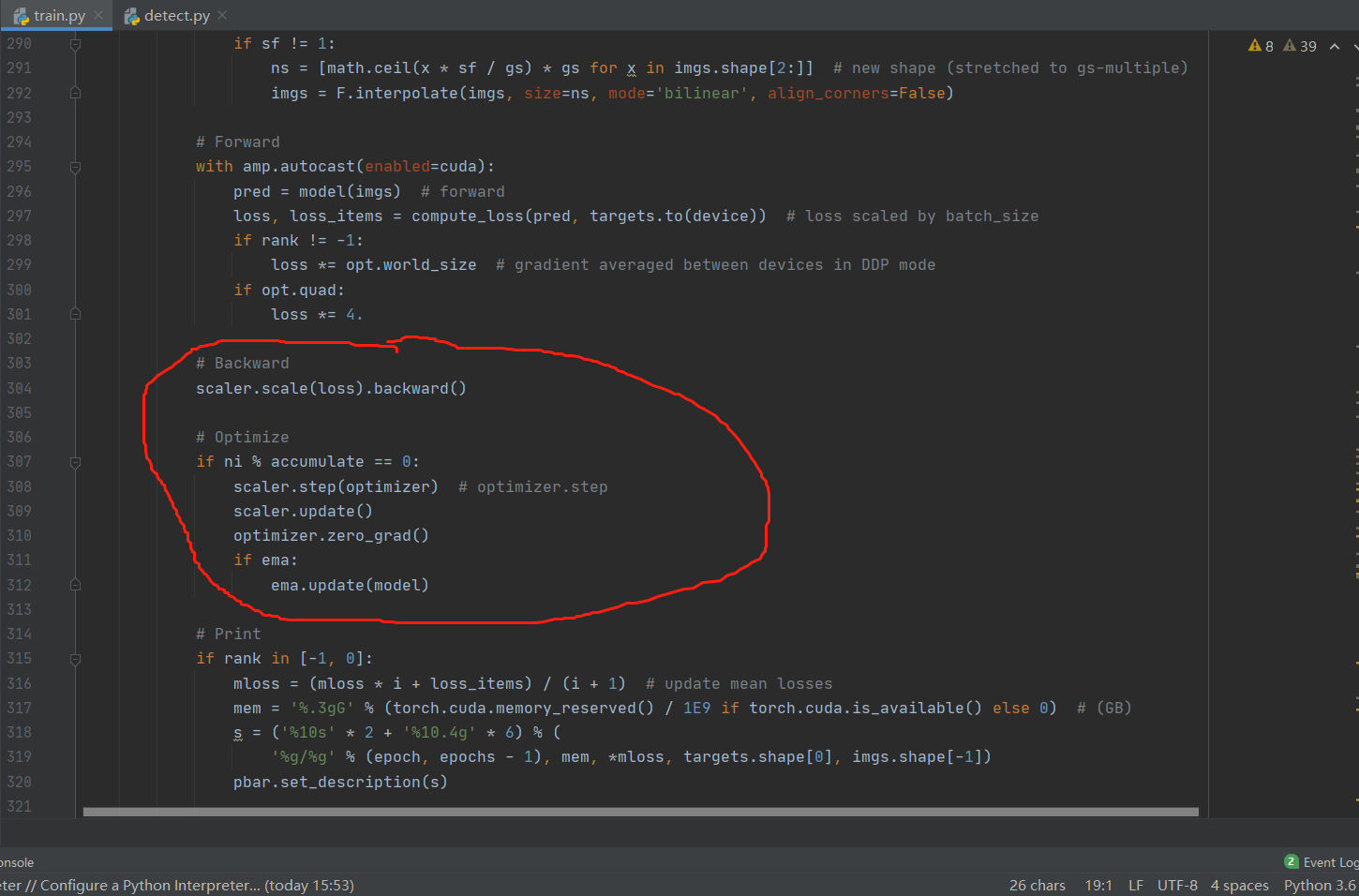Screen dimensions: 1359x896
Task: Open the 'Python 3.6' interpreter selector
Action: [x=1320, y=885]
